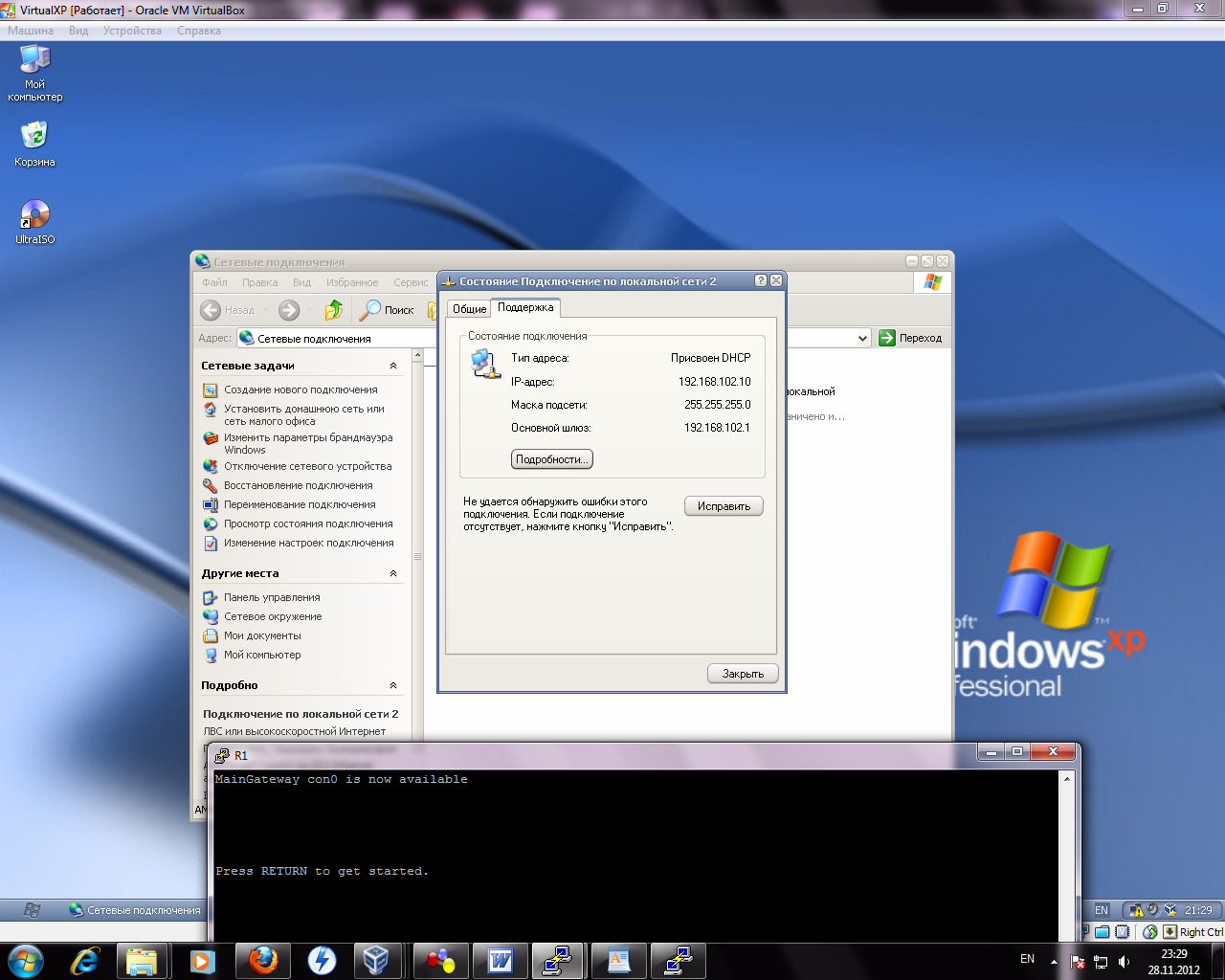Click the IP address value 192.168.102.10
Image resolution: width=1225 pixels, height=980 pixels.
(715, 382)
